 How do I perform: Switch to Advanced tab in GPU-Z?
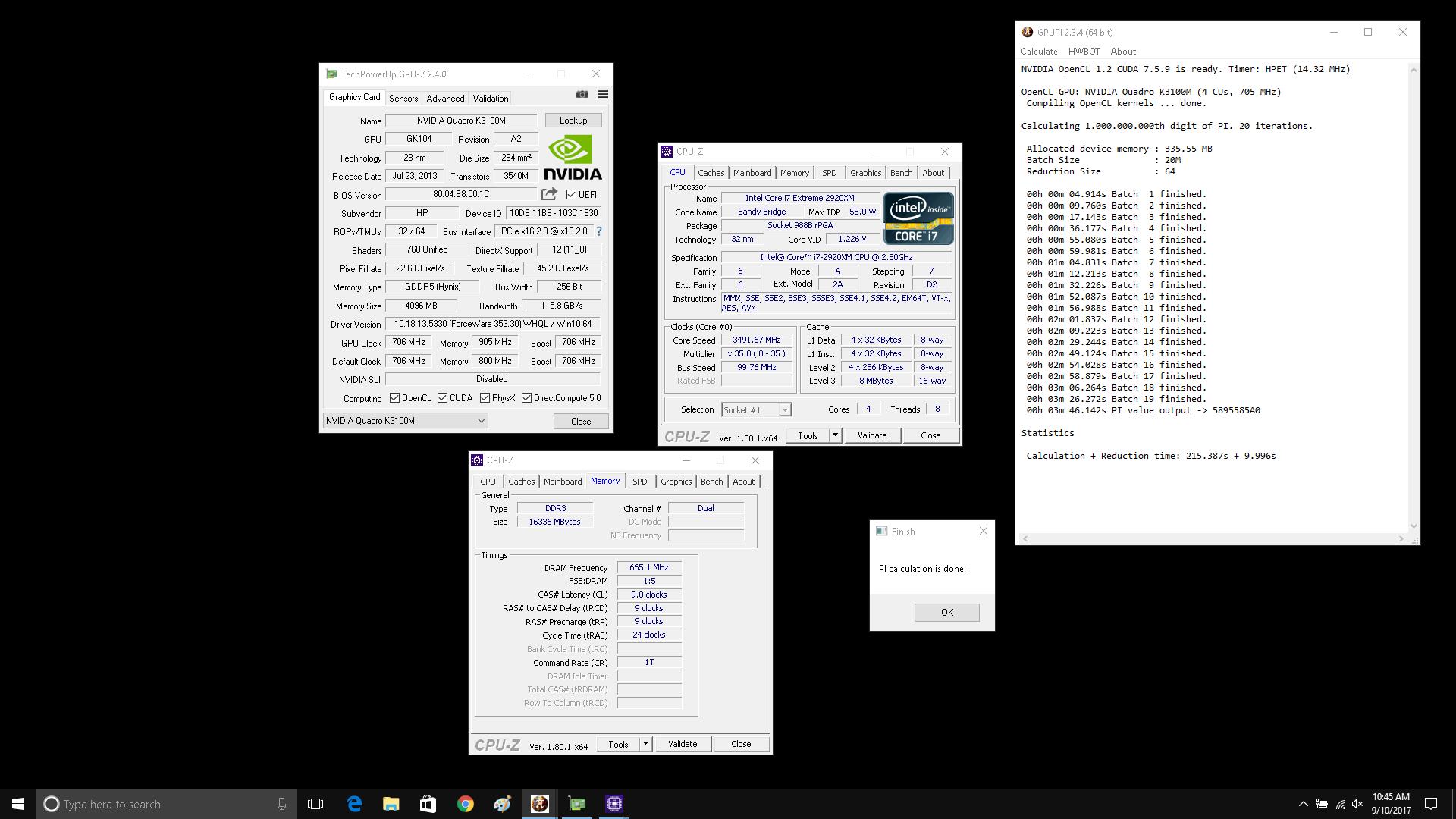click(x=445, y=99)
